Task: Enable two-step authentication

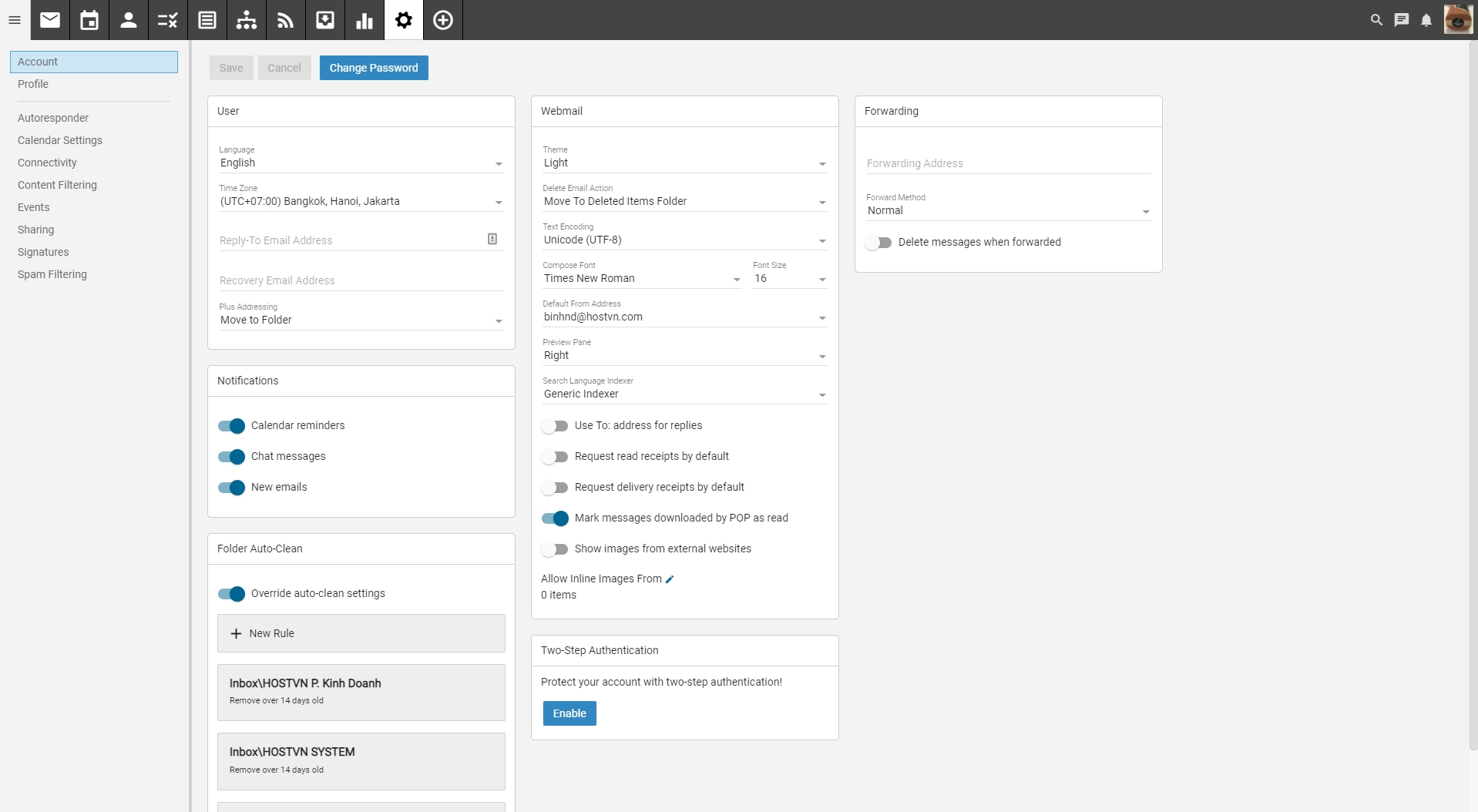Action: click(x=569, y=713)
